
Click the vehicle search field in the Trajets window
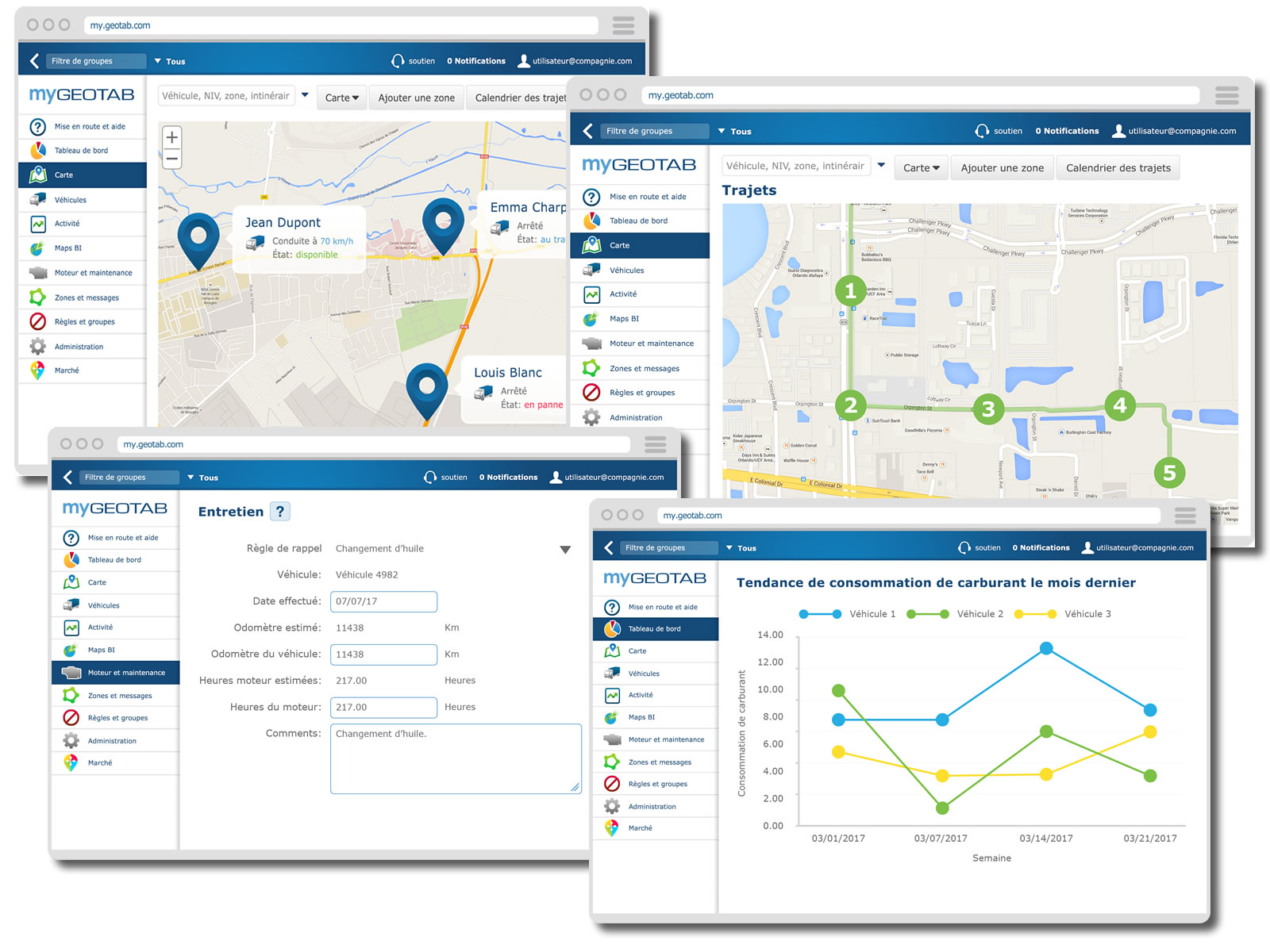[x=796, y=166]
